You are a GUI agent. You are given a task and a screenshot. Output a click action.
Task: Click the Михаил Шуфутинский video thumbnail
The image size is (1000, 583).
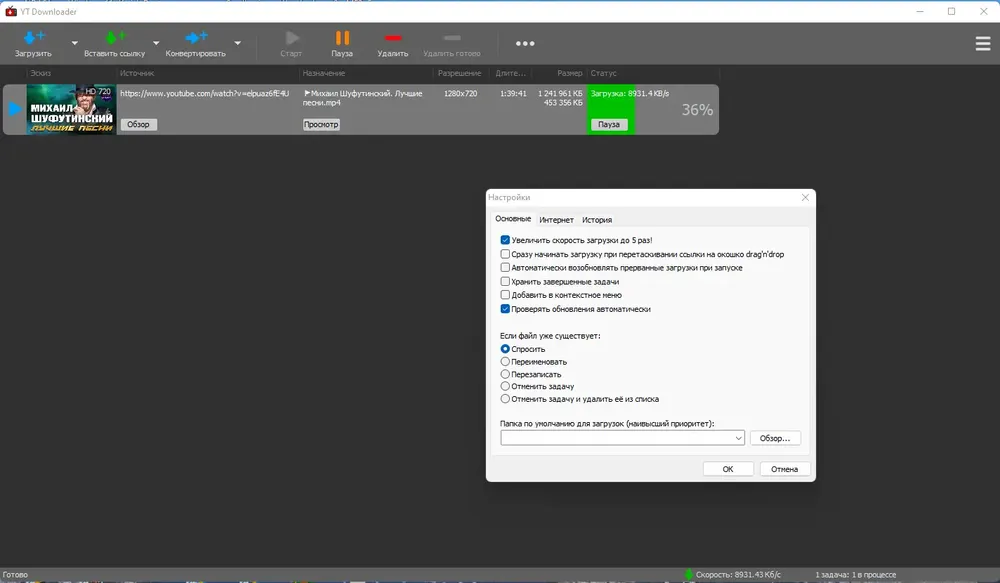click(71, 109)
